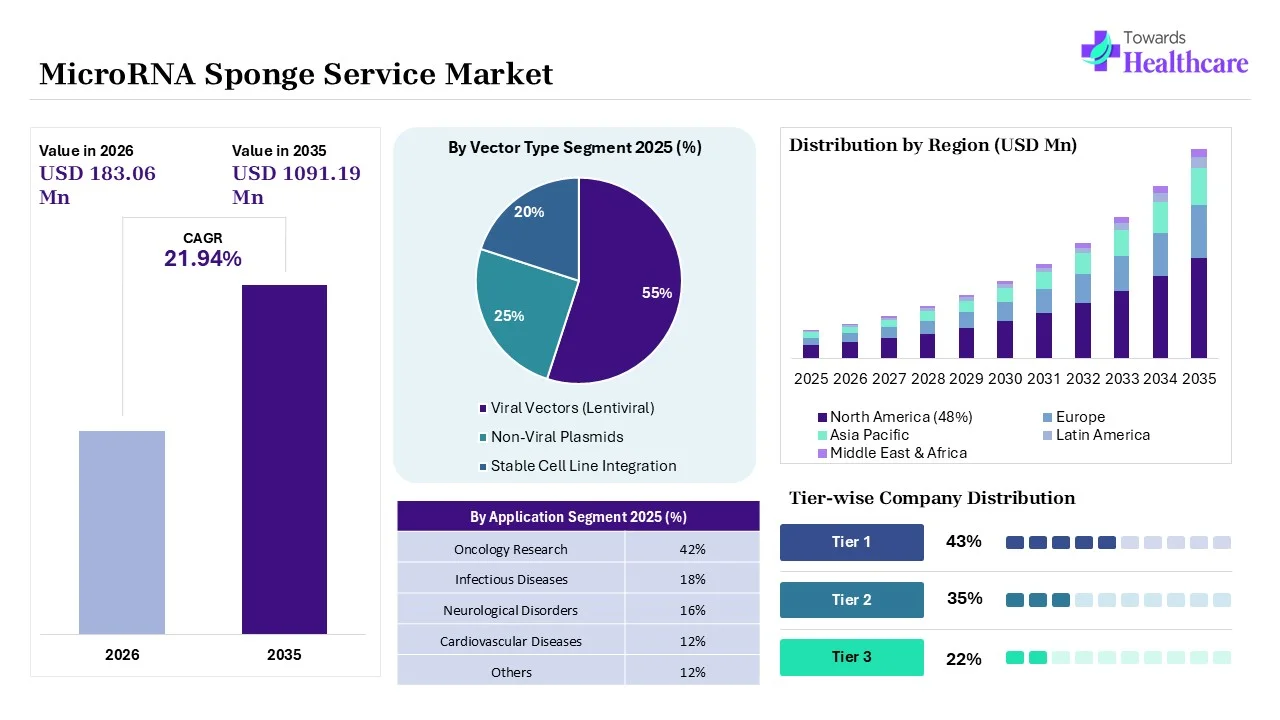Click the 2025 stacked regional bar
Image resolution: width=1280 pixels, height=720 pixels.
coord(811,344)
